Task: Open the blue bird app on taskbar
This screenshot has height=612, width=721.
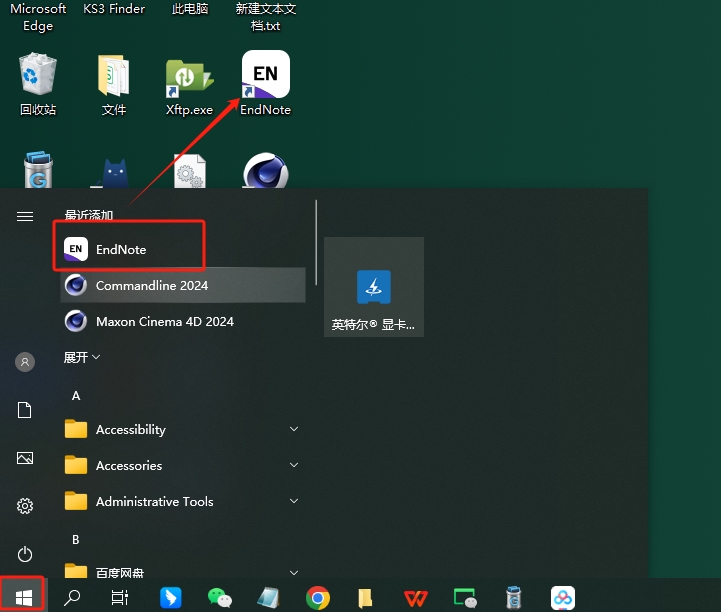Action: [x=171, y=598]
